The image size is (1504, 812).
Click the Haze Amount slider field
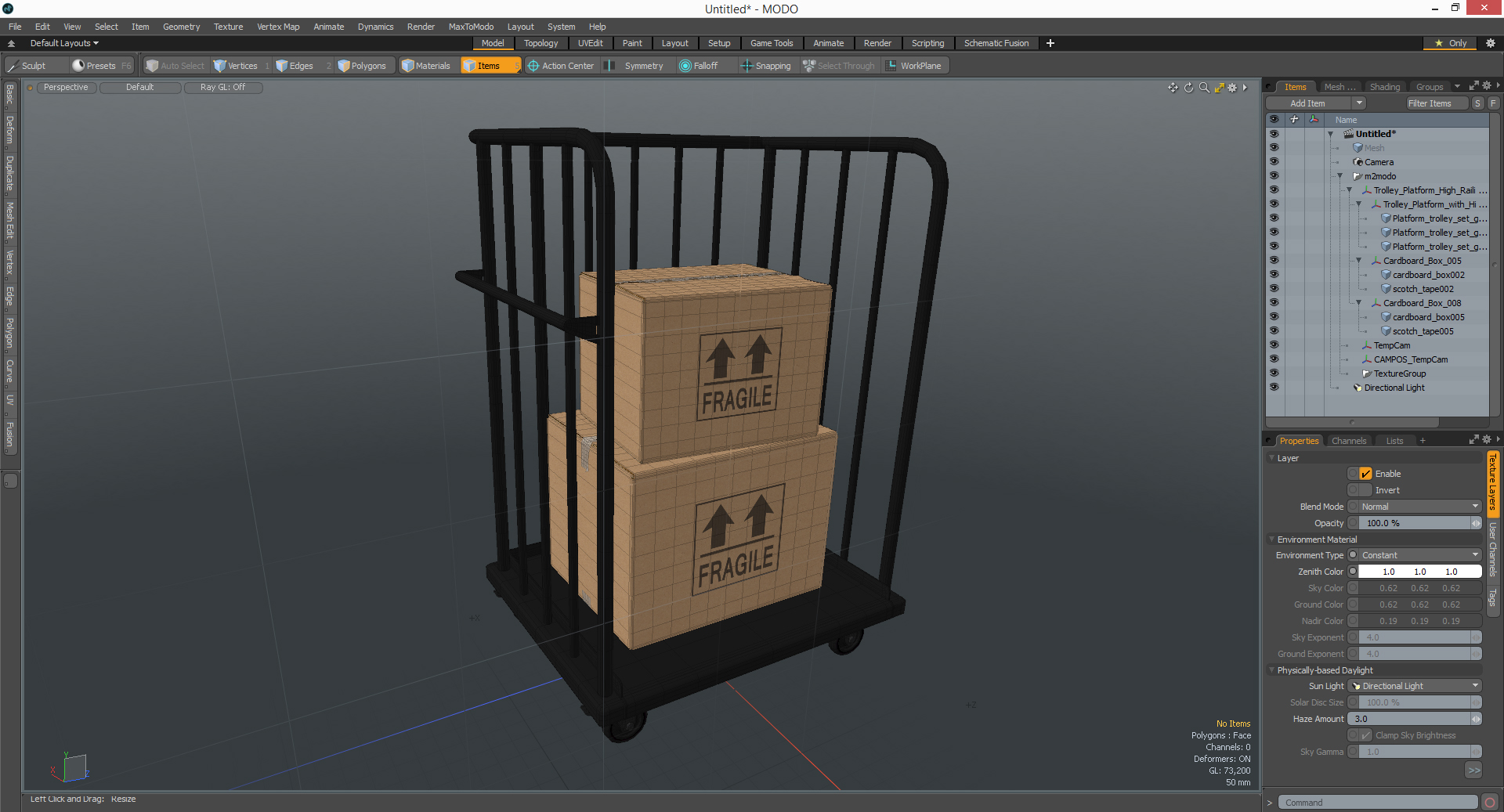click(x=1415, y=719)
